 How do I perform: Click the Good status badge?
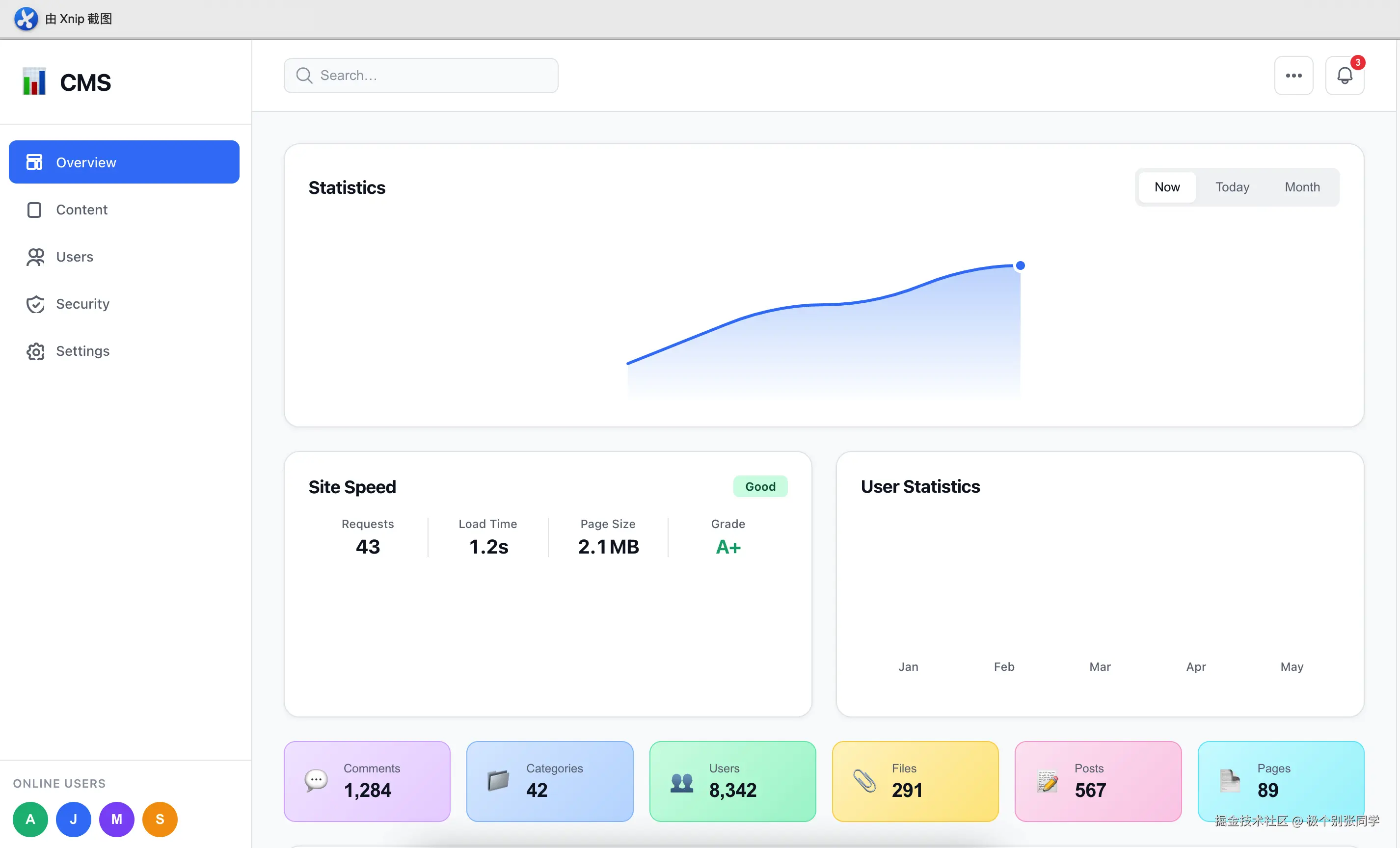[x=760, y=487]
